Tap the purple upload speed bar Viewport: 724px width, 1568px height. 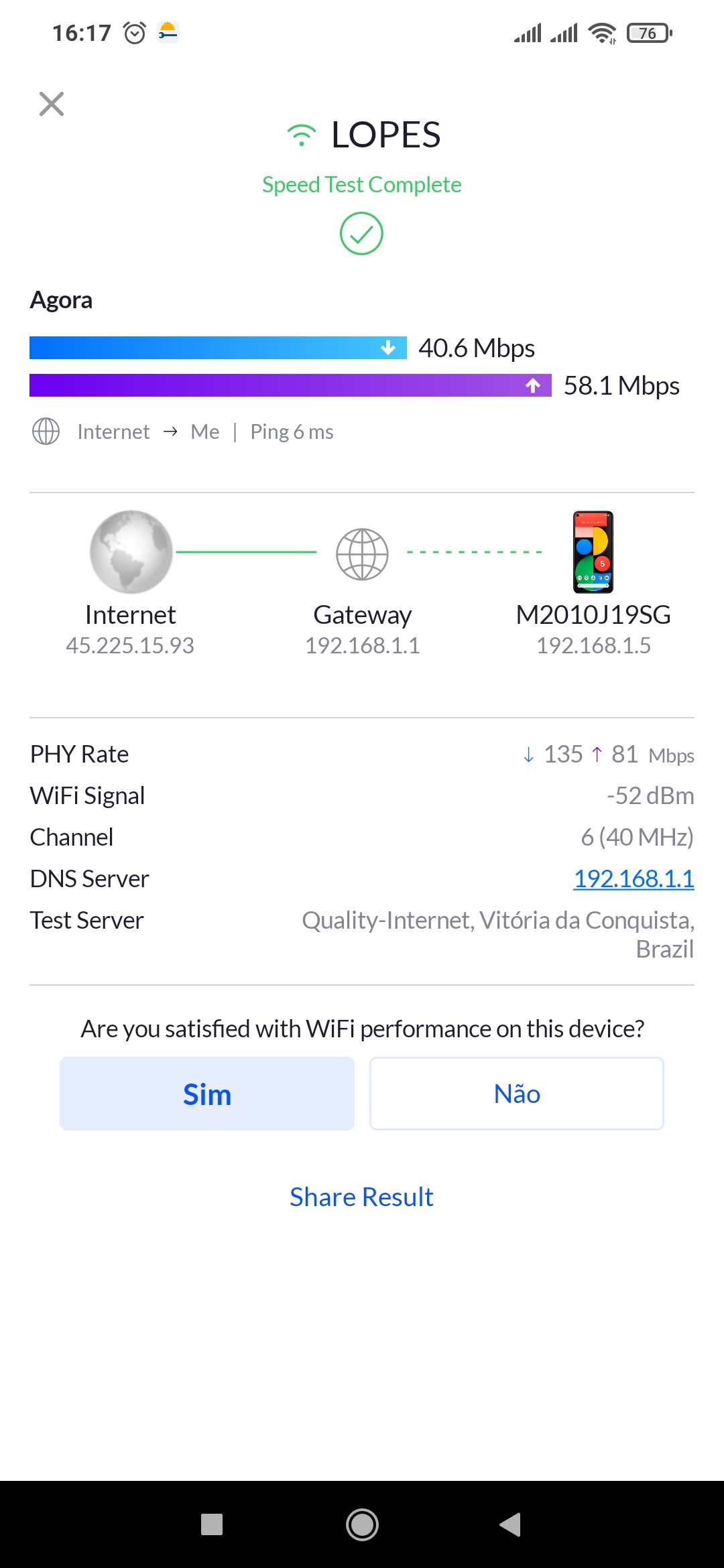coord(290,385)
